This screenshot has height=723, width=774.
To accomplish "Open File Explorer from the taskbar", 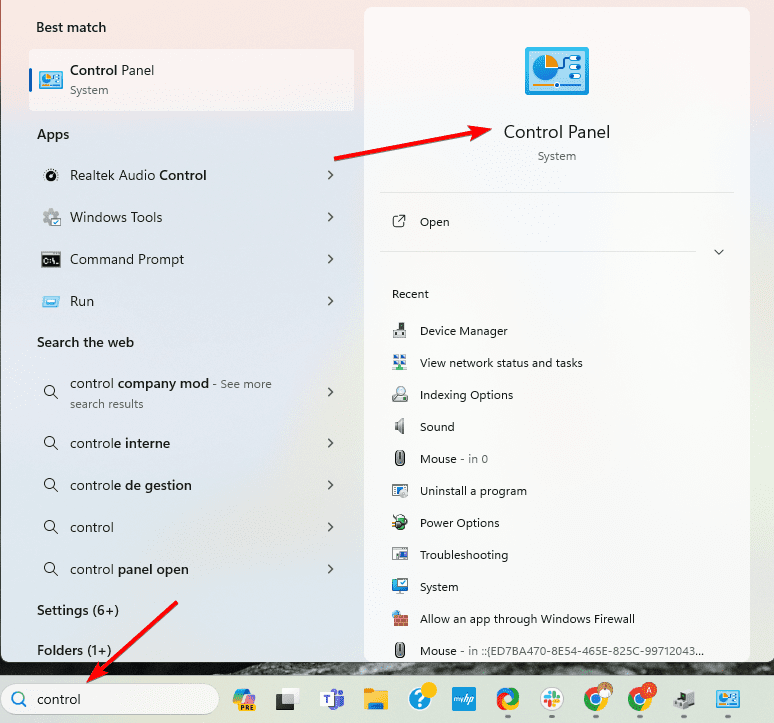I will 375,698.
